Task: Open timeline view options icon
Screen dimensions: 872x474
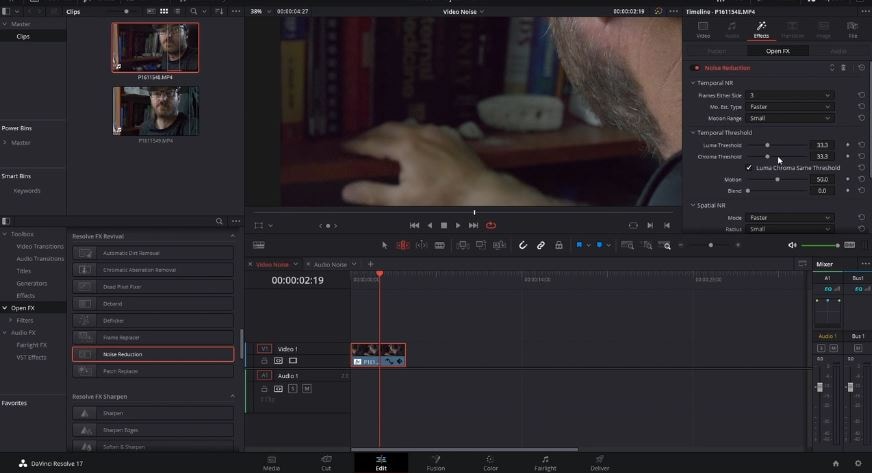Action: [259, 245]
